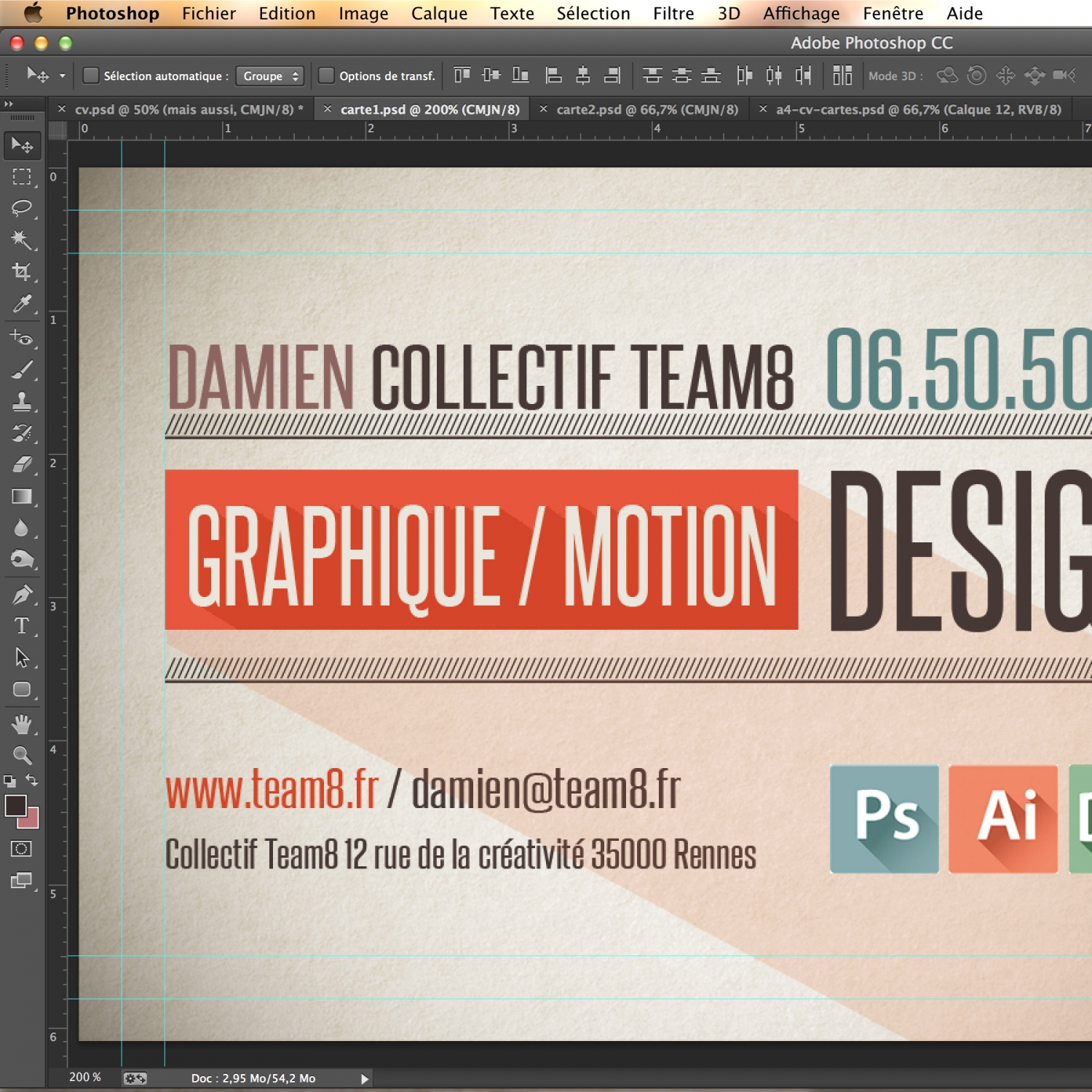Open the Fichier menu
The width and height of the screenshot is (1092, 1092).
click(x=209, y=13)
